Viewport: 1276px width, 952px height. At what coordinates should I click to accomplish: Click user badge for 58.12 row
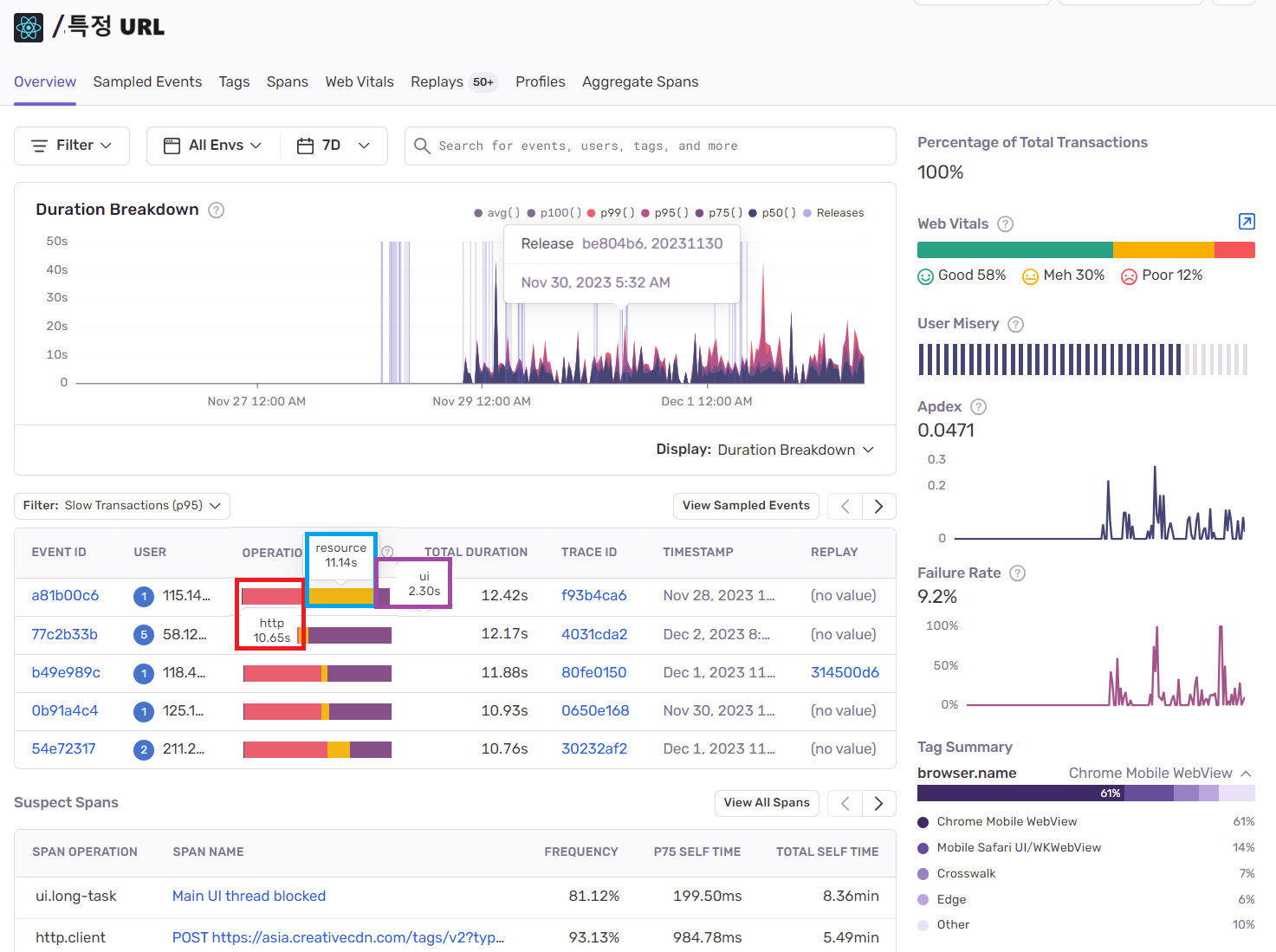coord(144,635)
